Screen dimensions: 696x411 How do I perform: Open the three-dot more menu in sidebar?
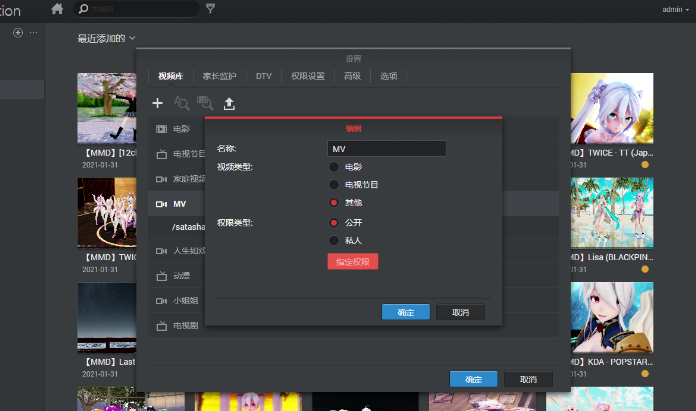(x=34, y=32)
